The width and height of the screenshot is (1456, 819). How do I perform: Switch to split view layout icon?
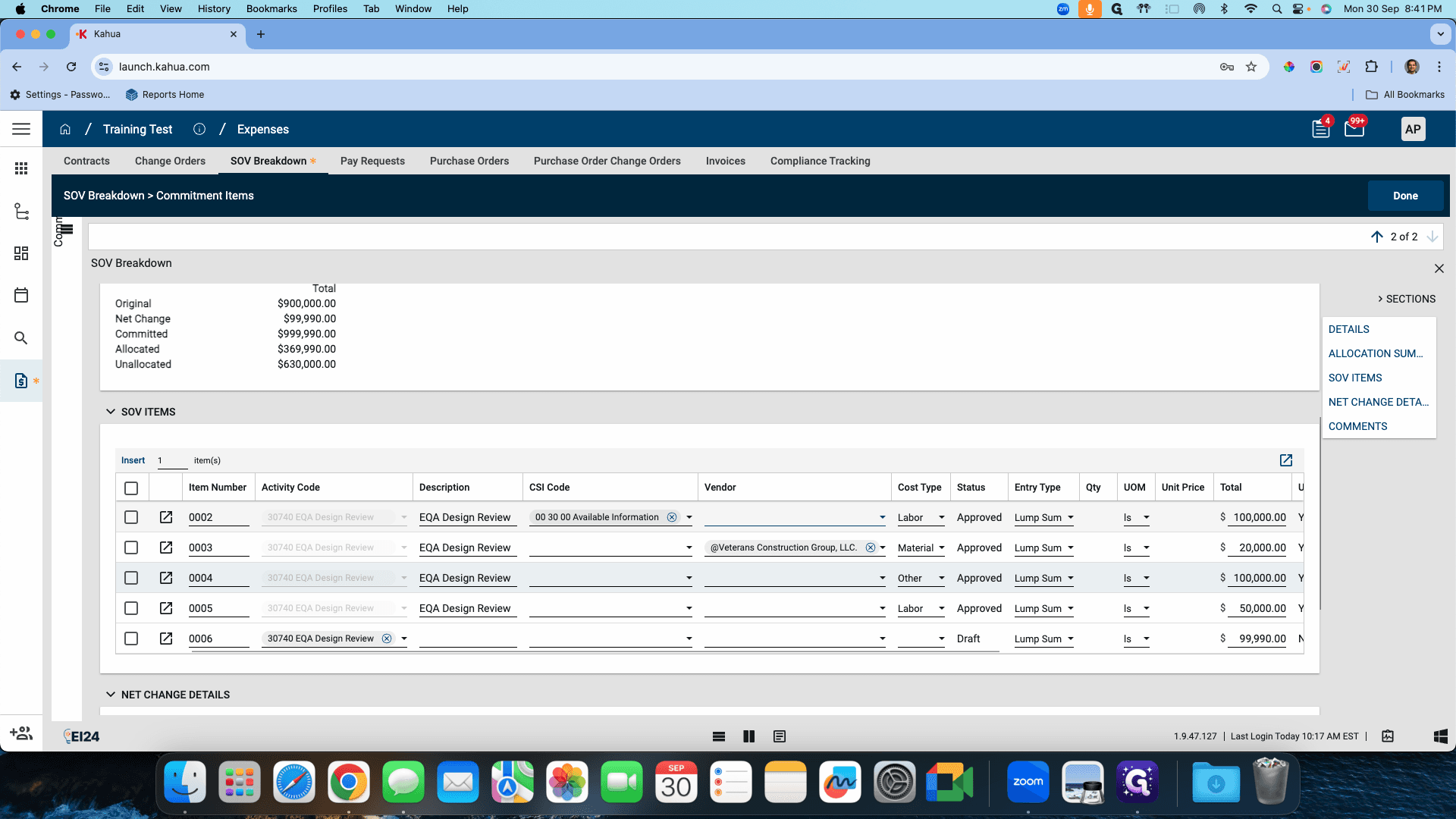pyautogui.click(x=749, y=736)
